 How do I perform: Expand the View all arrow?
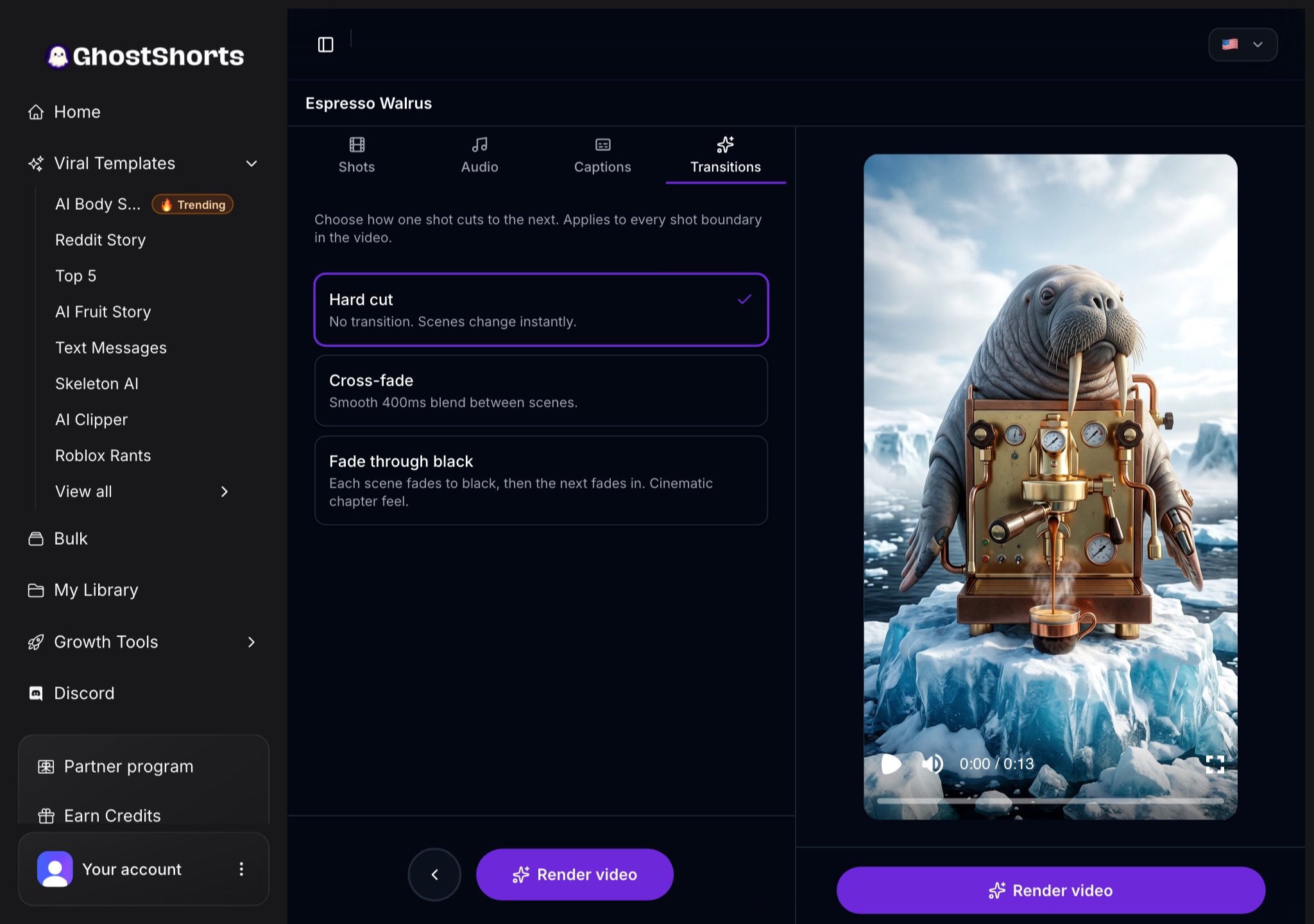tap(225, 492)
